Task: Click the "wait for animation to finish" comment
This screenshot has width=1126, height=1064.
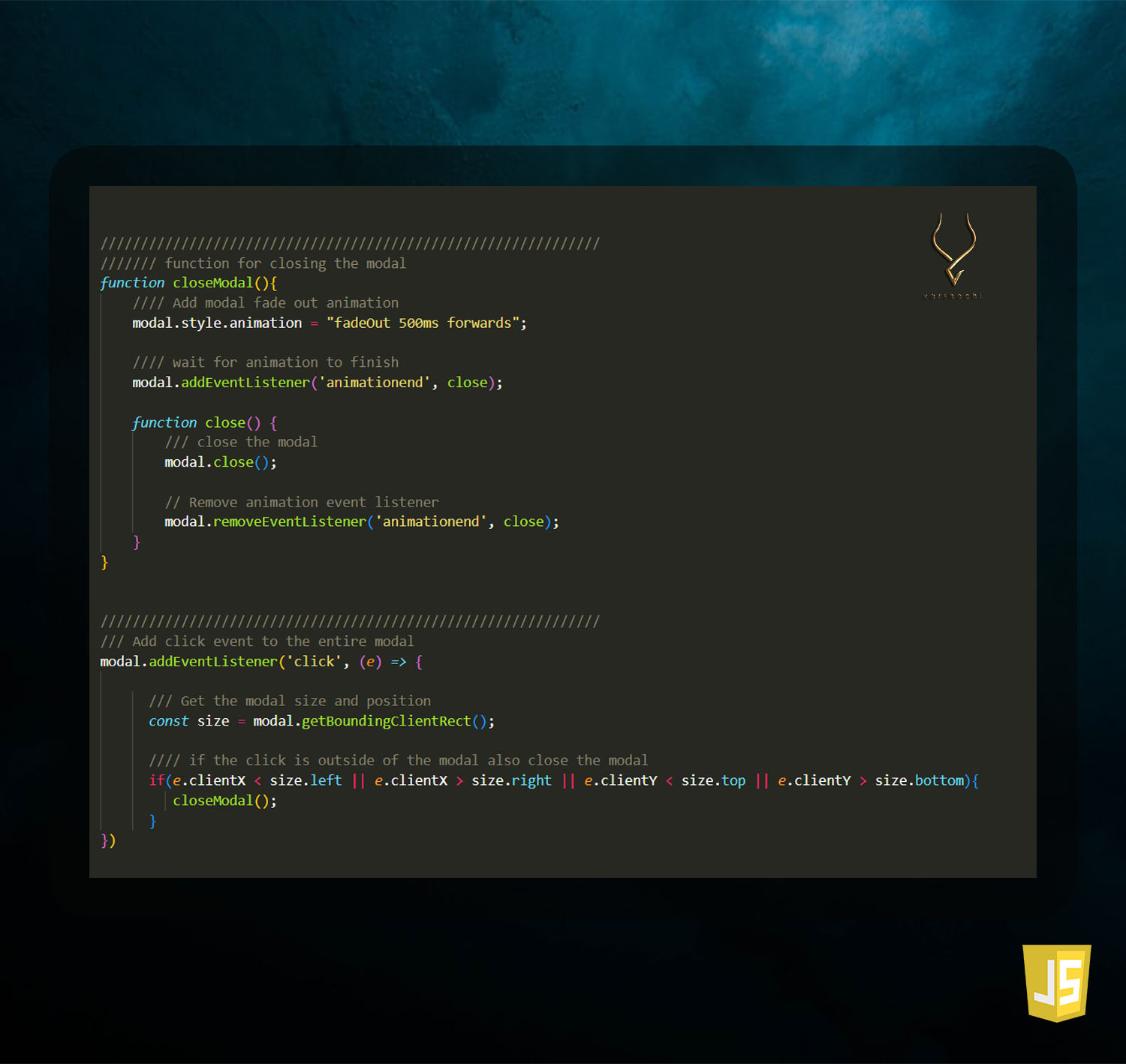Action: (x=285, y=362)
